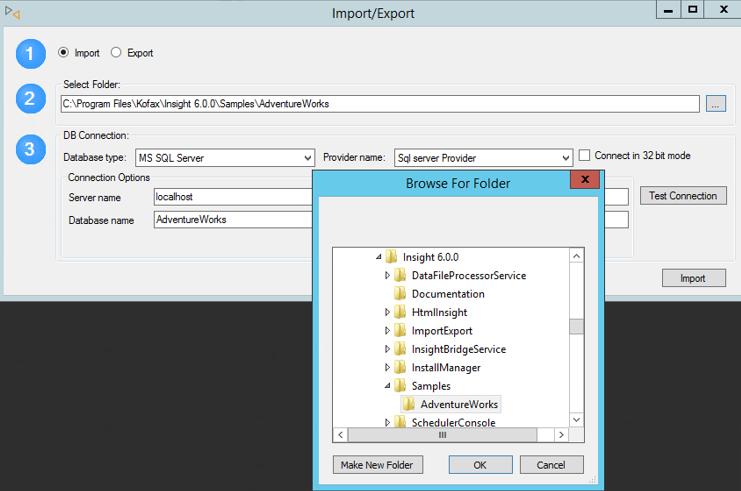The image size is (741, 491).
Task: Click the Documentation folder name
Action: [448, 294]
